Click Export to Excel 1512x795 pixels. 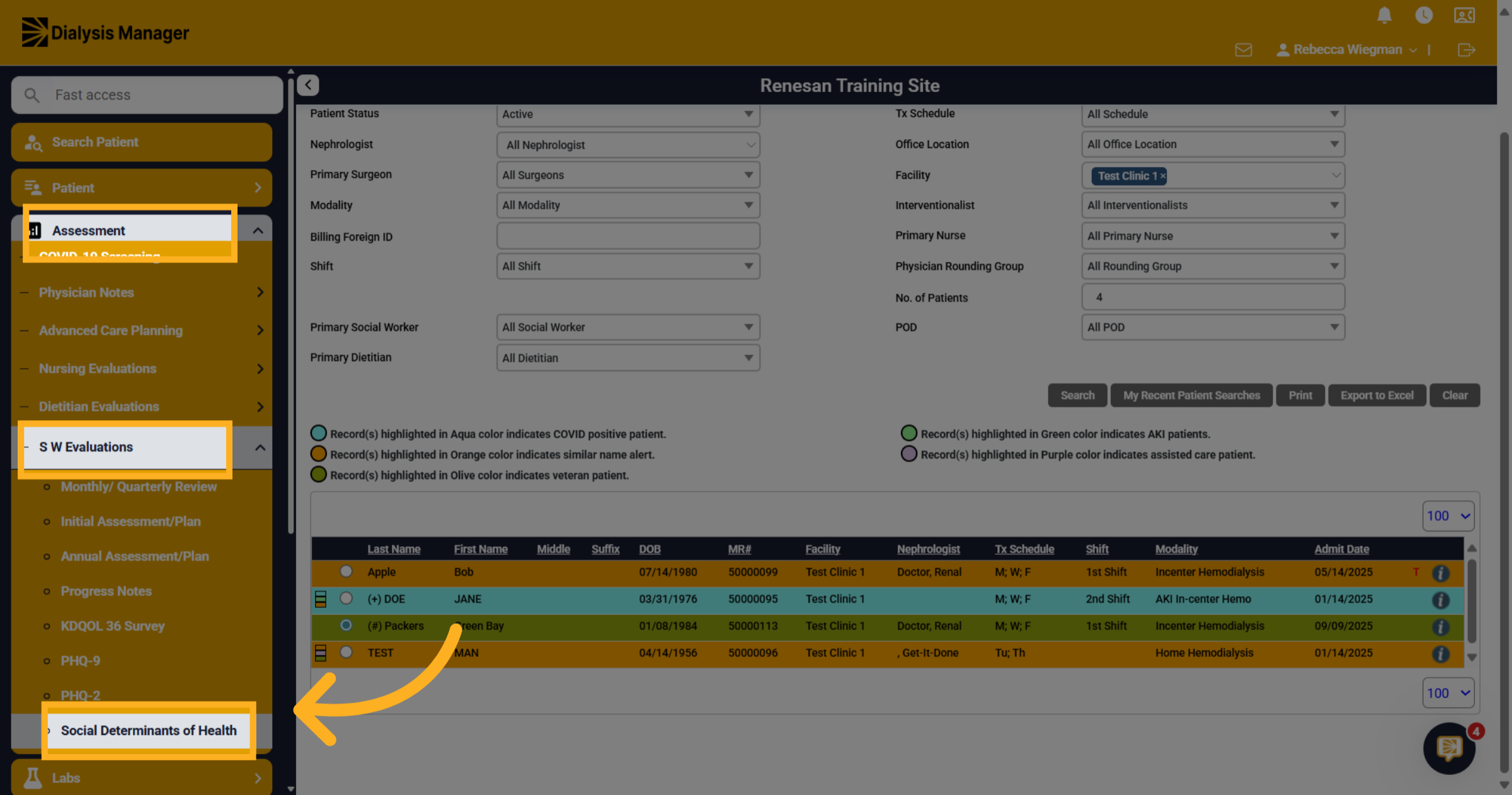[1377, 396]
